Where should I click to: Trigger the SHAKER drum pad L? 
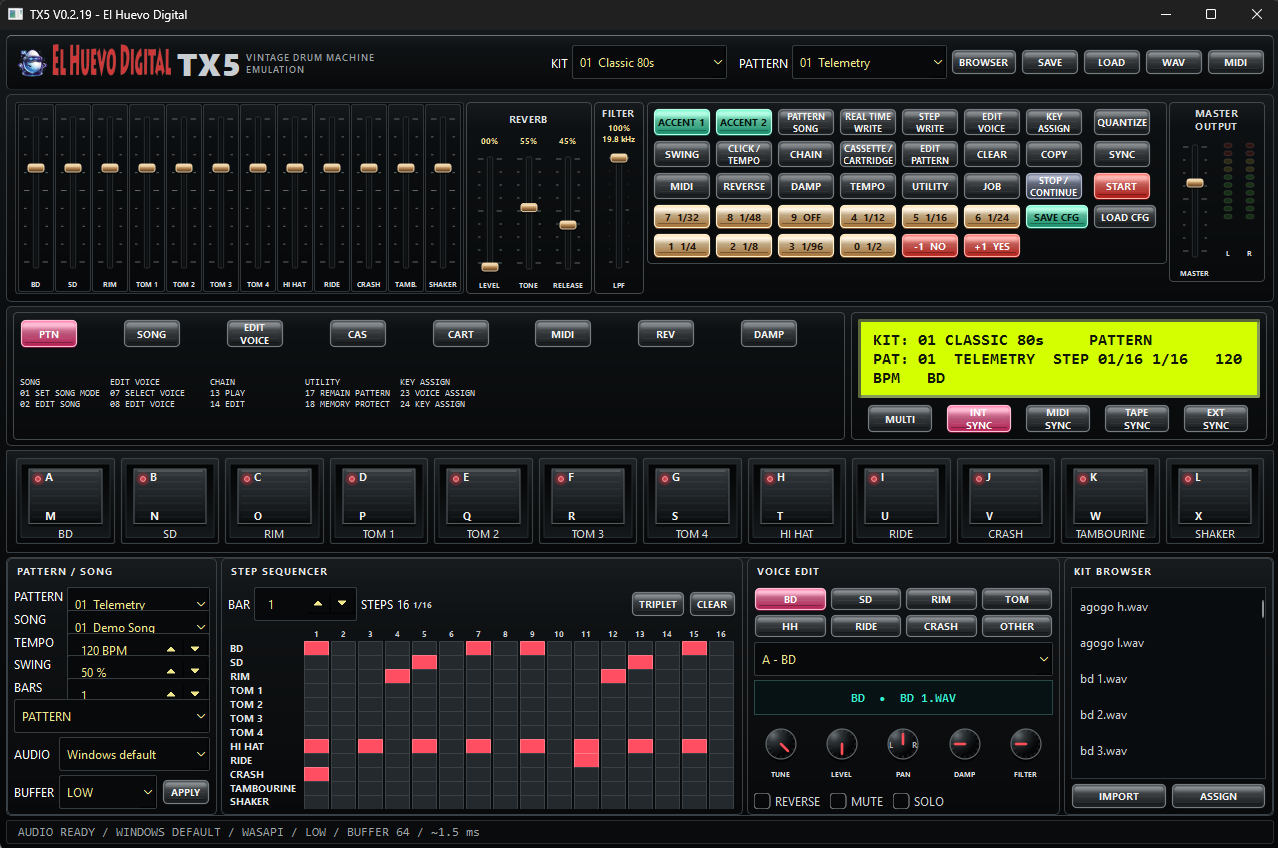tap(1215, 494)
